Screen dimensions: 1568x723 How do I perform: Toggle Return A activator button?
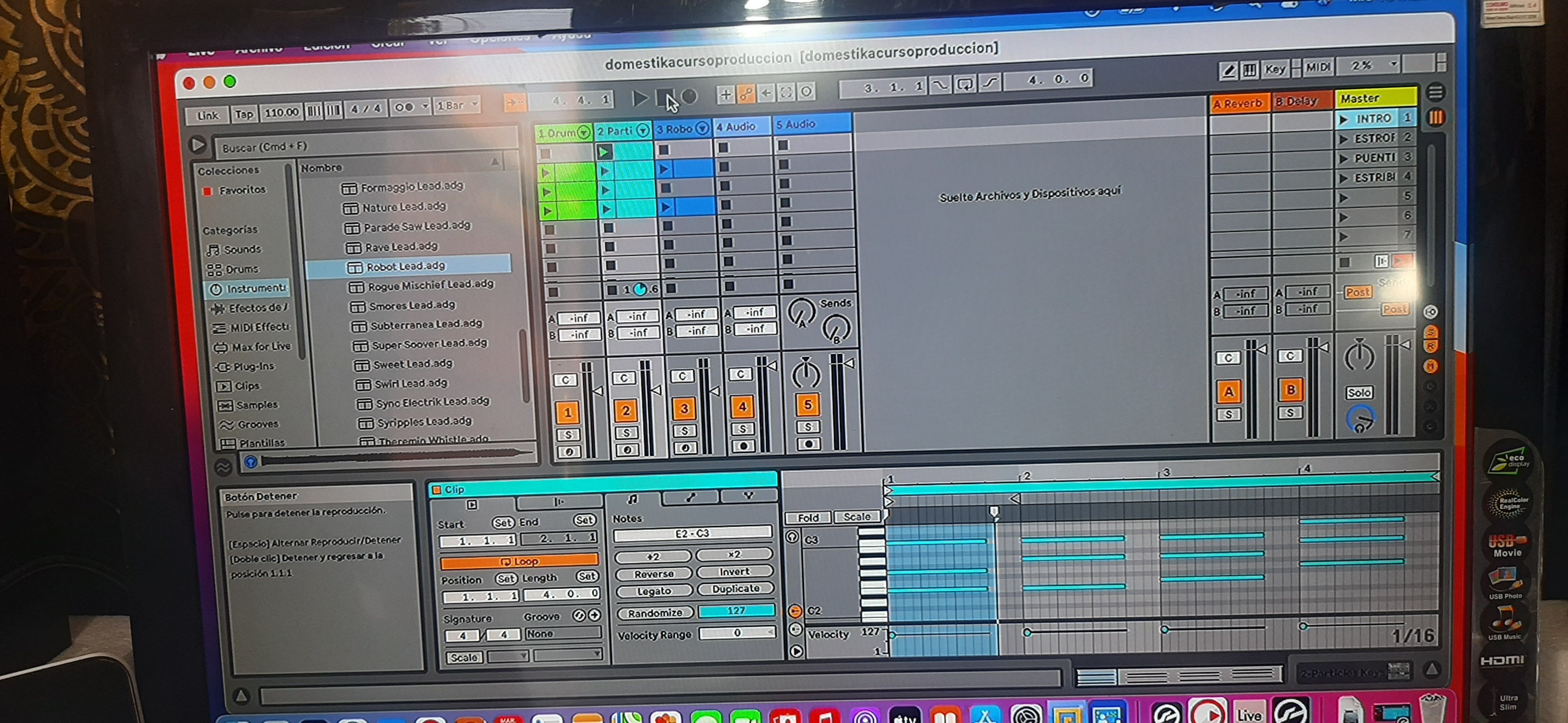pos(1229,392)
